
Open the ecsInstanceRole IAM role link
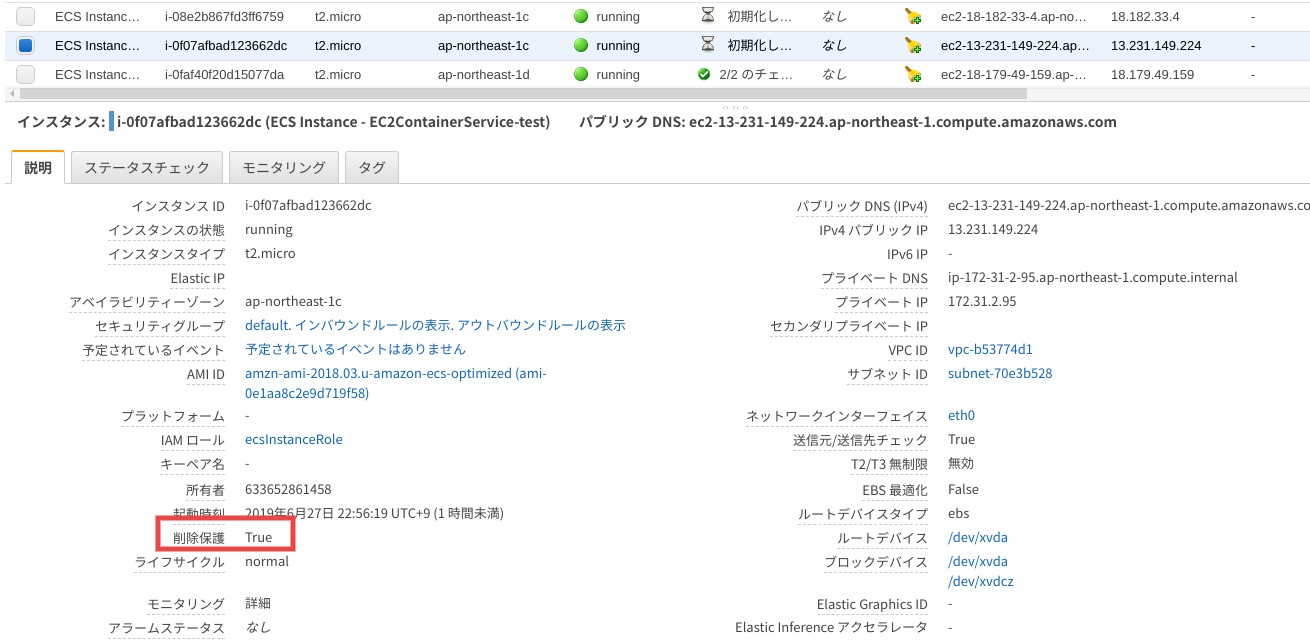[x=294, y=440]
